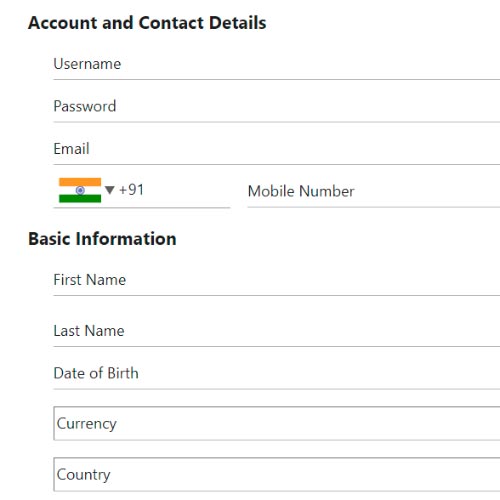Click into the Email field
Viewport: 500px width, 500px height.
(x=277, y=149)
